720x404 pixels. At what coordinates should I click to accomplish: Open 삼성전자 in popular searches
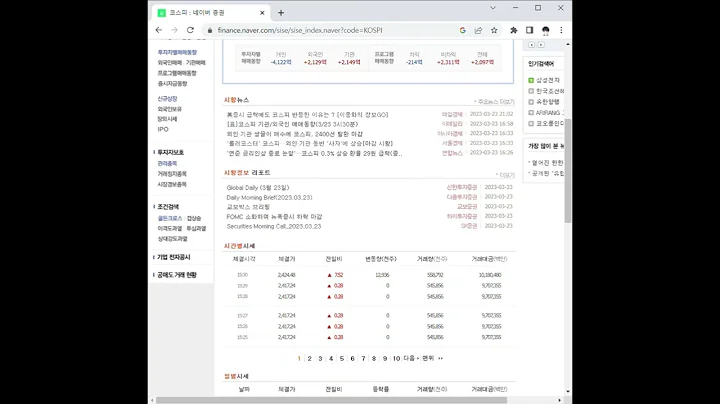[548, 80]
